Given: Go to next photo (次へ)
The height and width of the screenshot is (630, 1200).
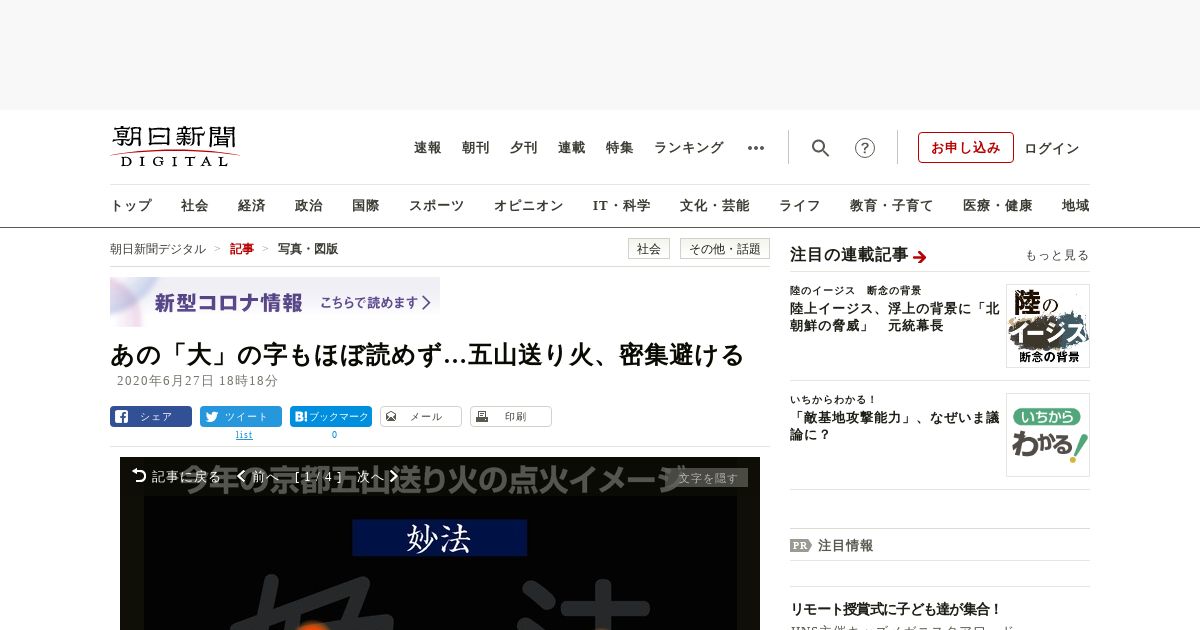Looking at the screenshot, I should (379, 477).
